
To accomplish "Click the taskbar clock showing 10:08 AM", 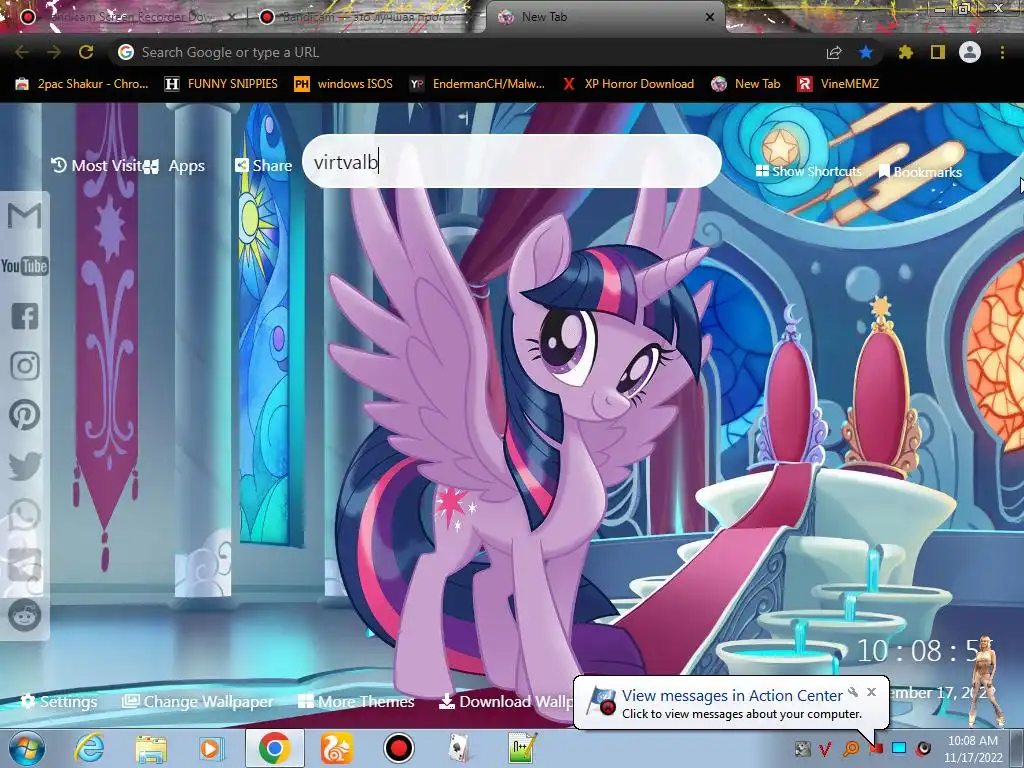I will click(973, 749).
